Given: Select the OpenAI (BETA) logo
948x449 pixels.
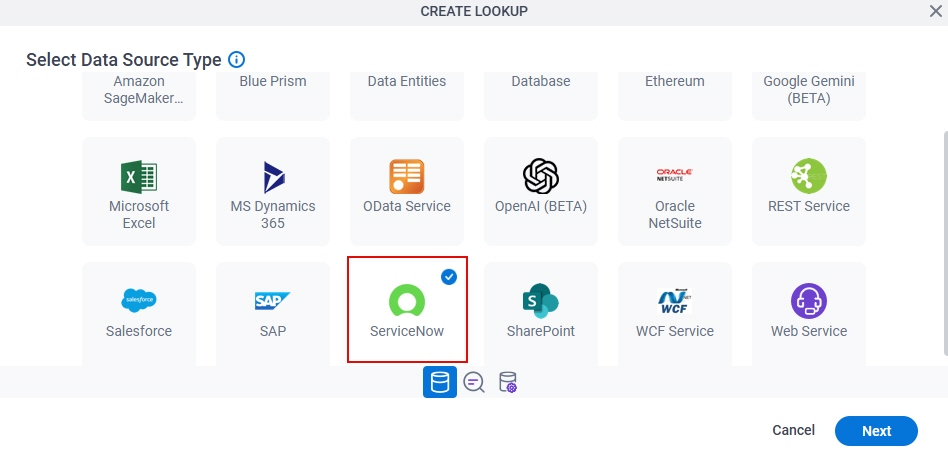Looking at the screenshot, I should click(541, 176).
